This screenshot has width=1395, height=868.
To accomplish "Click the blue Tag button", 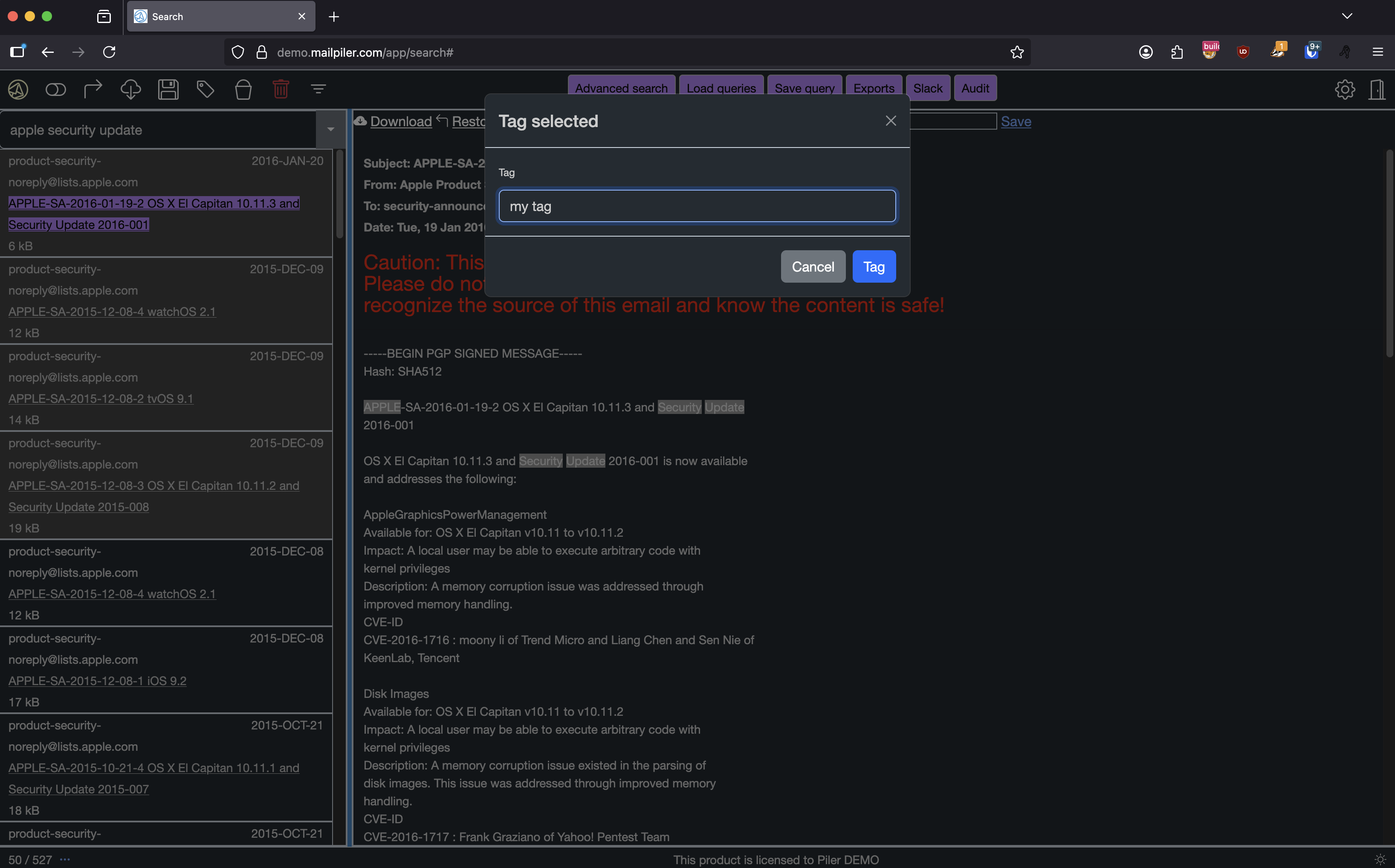I will (874, 266).
